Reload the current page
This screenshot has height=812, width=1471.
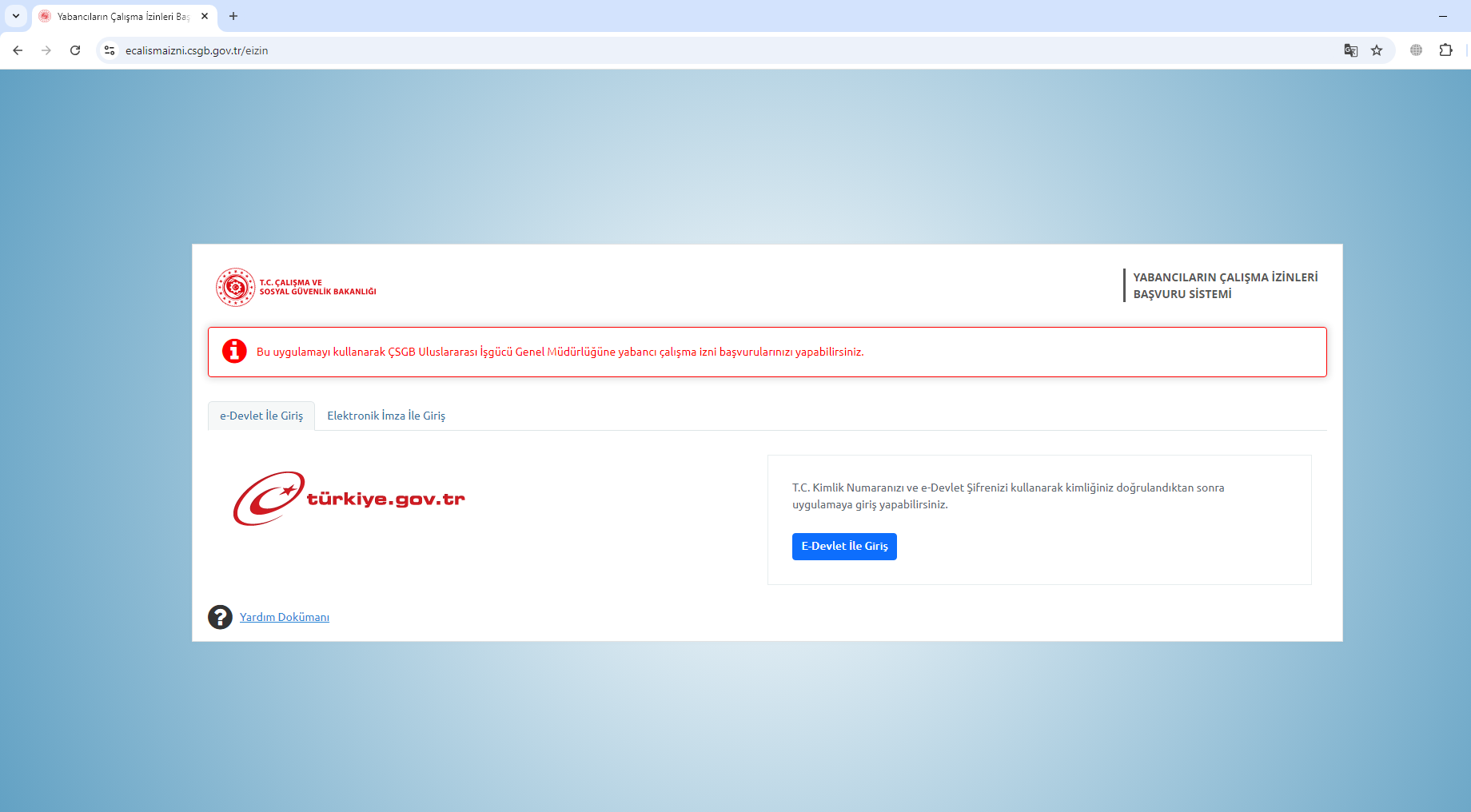tap(75, 50)
